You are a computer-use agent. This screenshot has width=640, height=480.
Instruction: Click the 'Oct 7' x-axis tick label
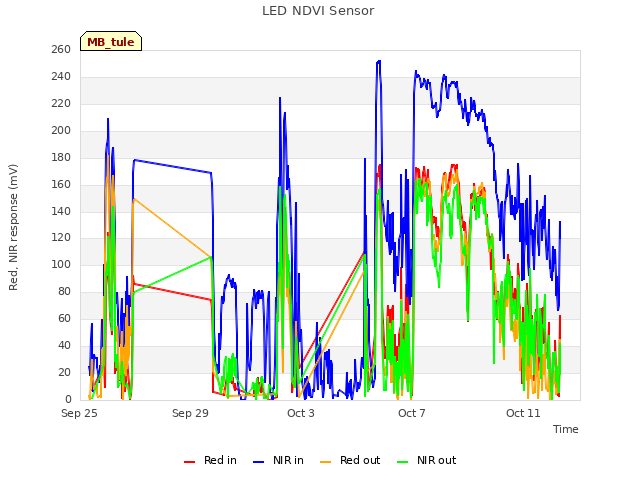click(x=412, y=413)
